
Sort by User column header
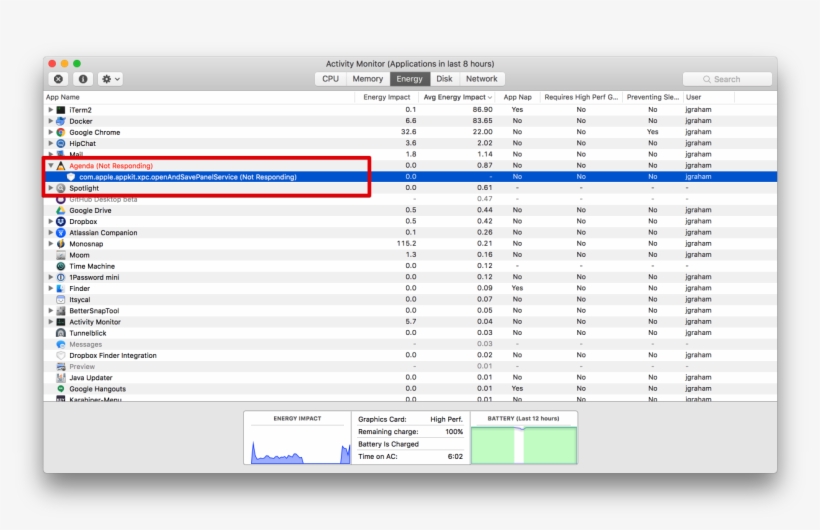pos(709,97)
